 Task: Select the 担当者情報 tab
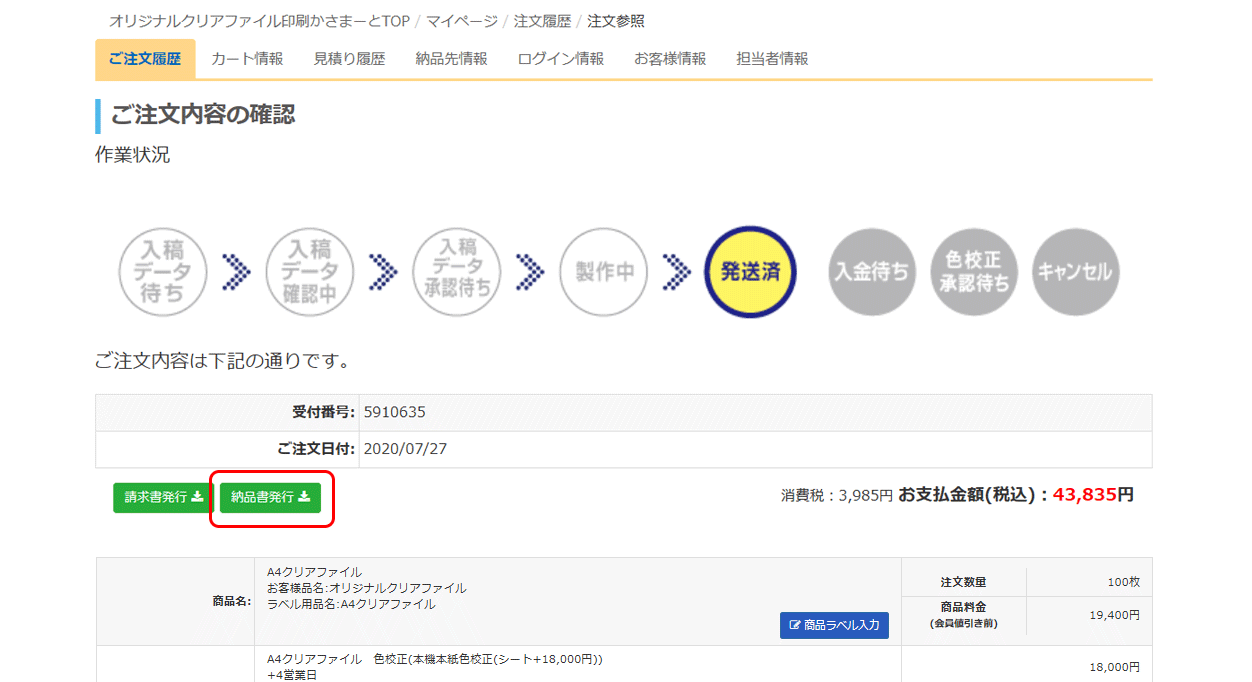(771, 59)
